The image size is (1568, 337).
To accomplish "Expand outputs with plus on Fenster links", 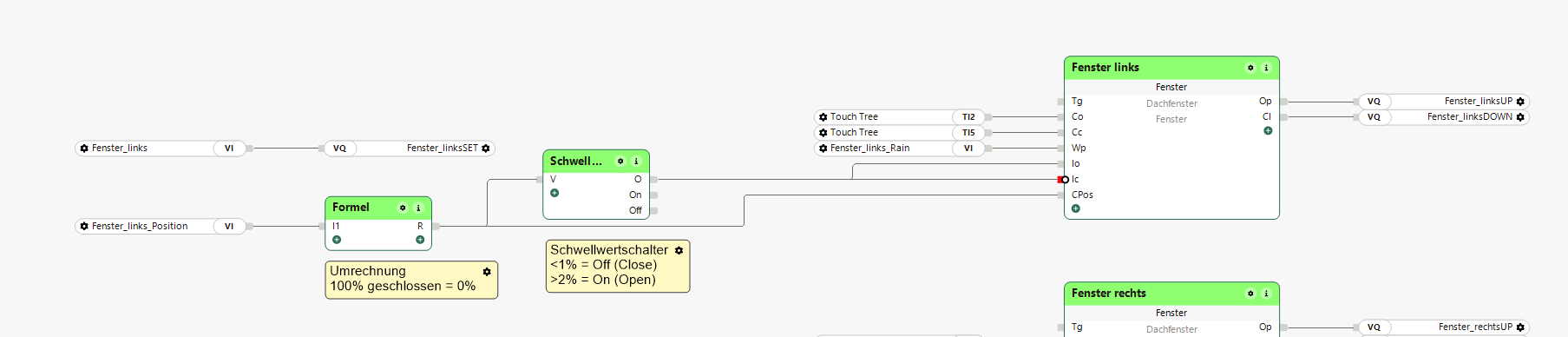I will pos(1268,131).
